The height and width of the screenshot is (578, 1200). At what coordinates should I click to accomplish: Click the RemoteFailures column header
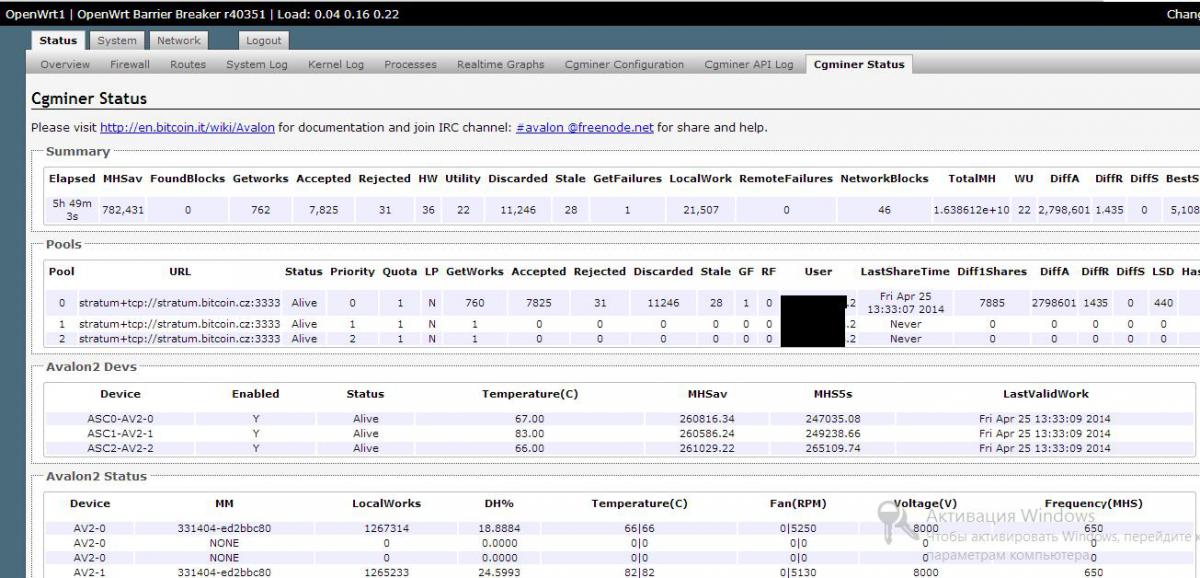click(x=786, y=179)
